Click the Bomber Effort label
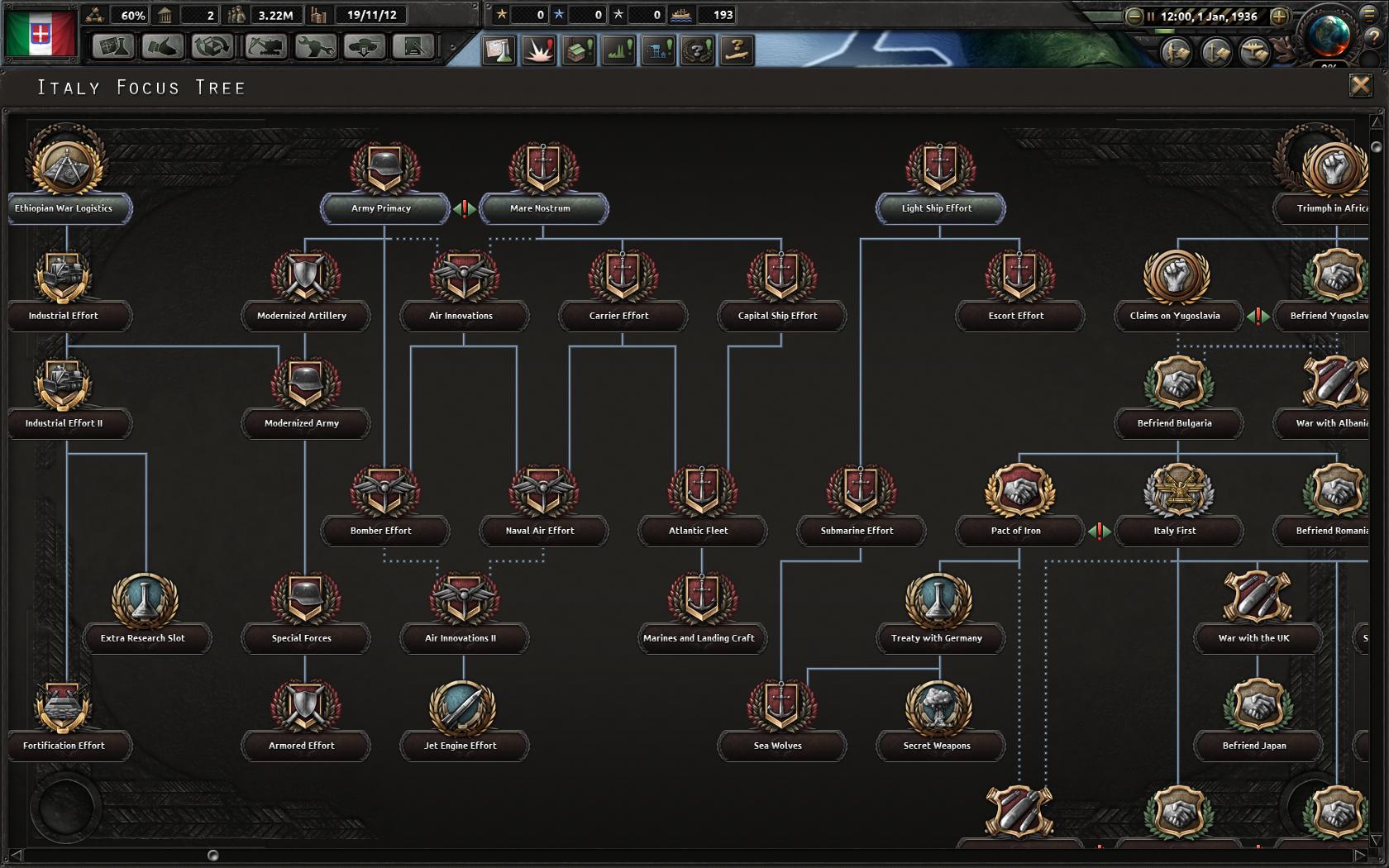The height and width of the screenshot is (868, 1389). click(x=381, y=531)
